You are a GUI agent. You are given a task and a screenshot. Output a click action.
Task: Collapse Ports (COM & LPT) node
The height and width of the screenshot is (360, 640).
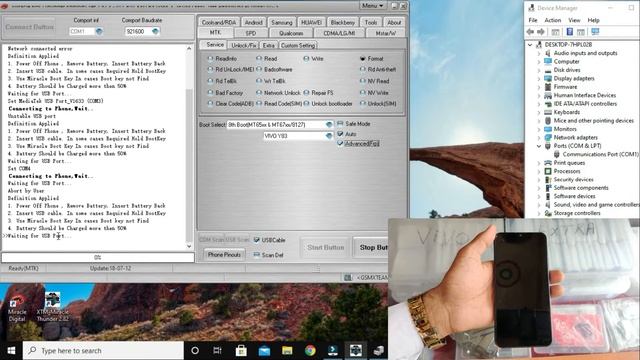pos(539,146)
